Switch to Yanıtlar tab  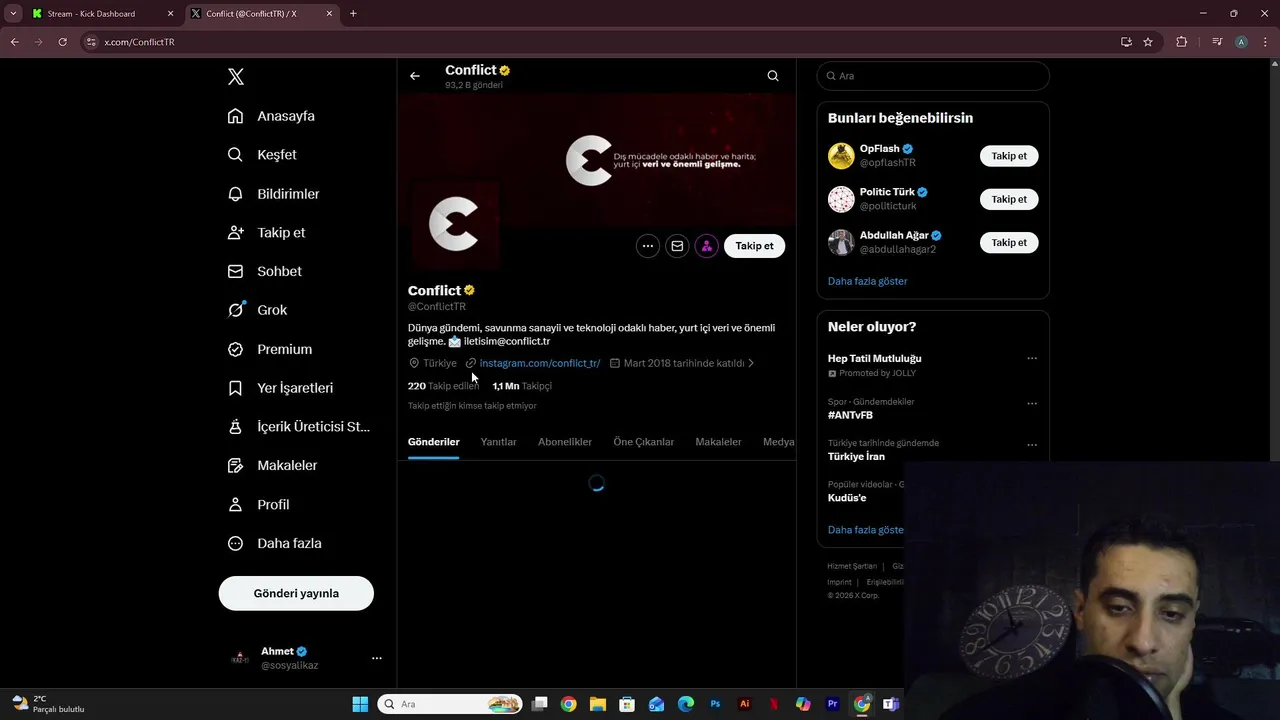click(498, 442)
